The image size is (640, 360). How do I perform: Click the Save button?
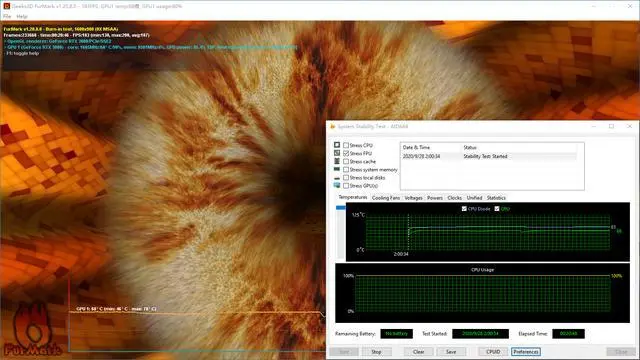coord(451,352)
